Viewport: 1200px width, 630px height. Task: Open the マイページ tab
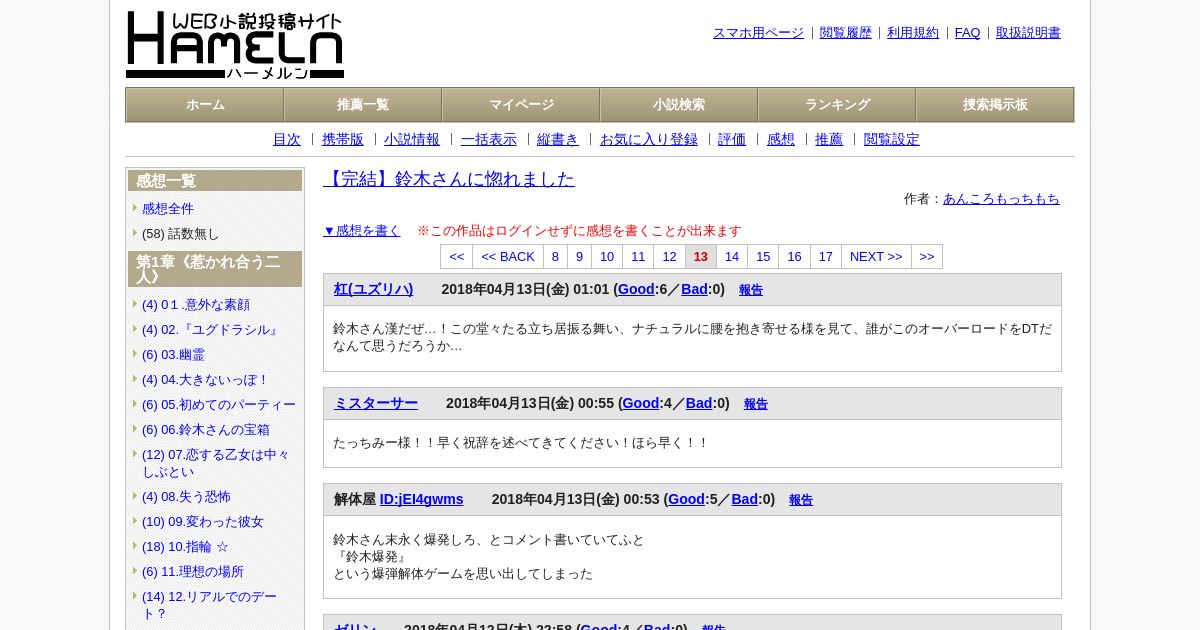pos(521,105)
